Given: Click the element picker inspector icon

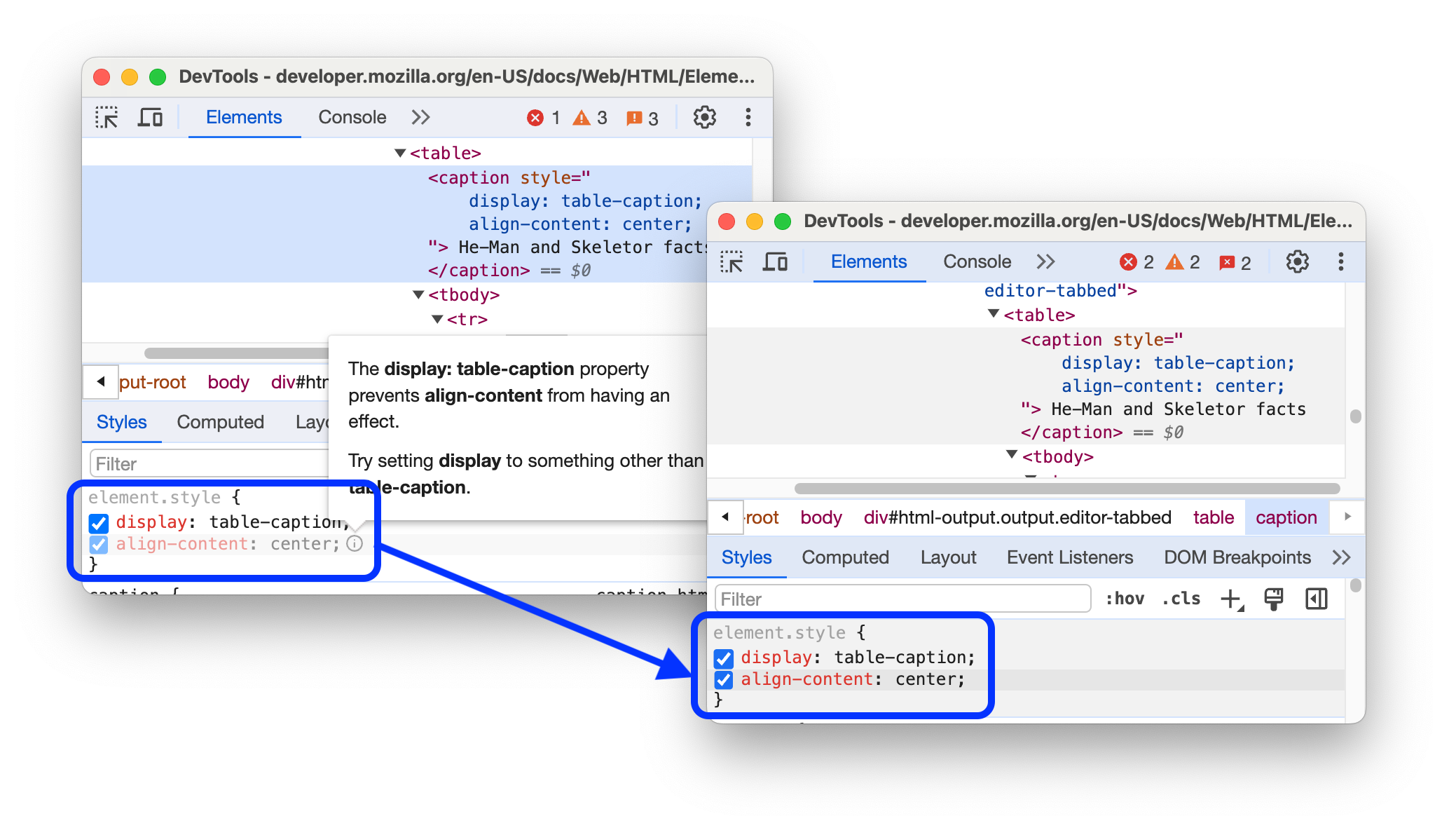Looking at the screenshot, I should point(107,118).
